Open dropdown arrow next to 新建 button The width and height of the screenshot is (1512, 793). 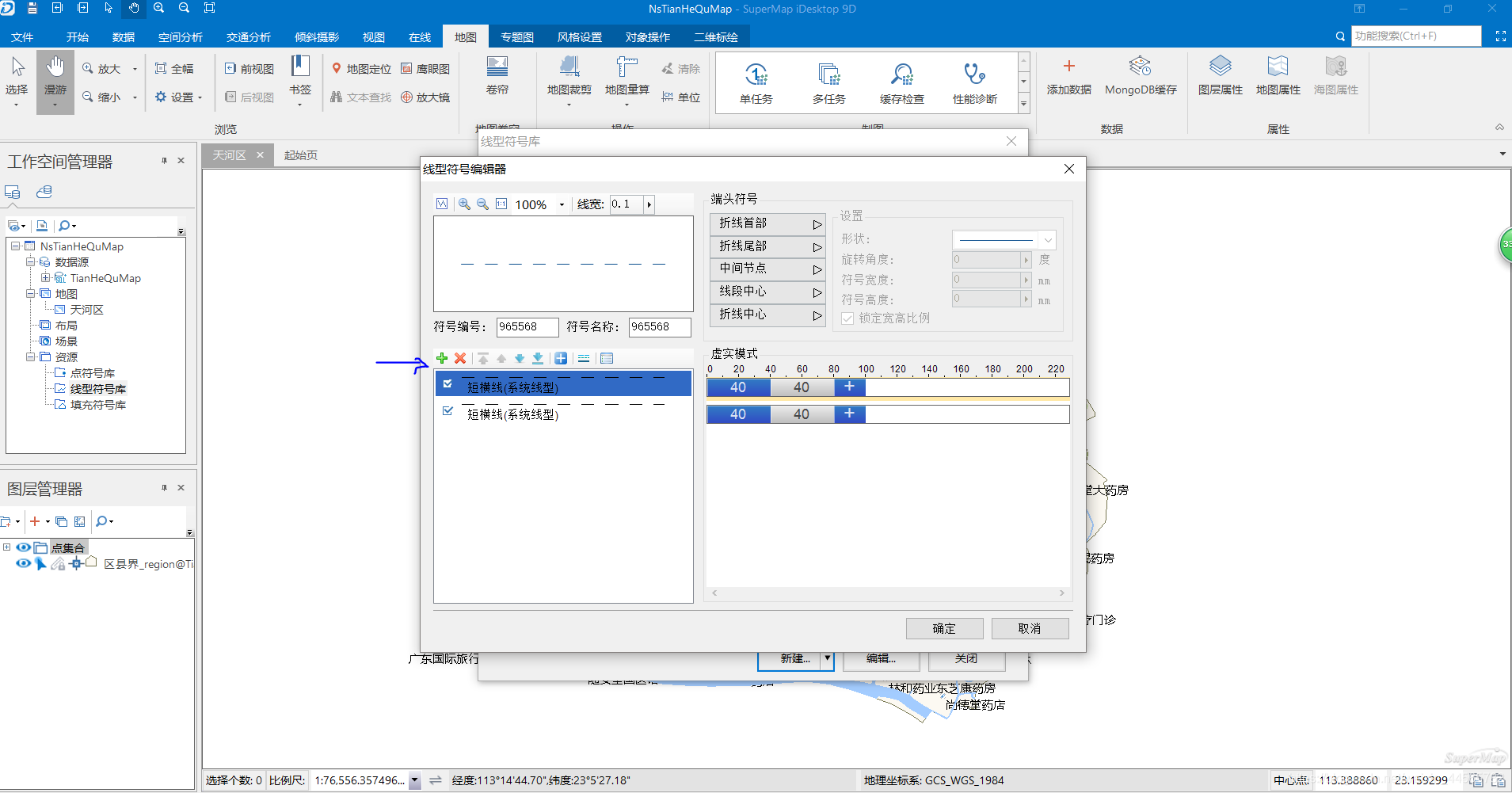[x=827, y=658]
